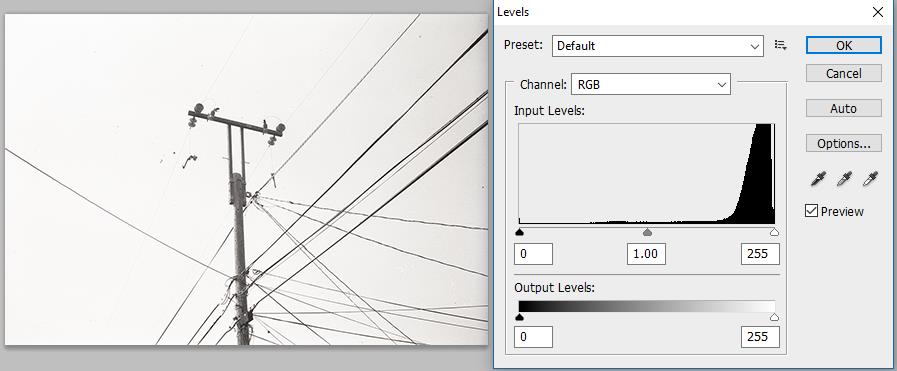Close the Levels dialog

tap(878, 12)
